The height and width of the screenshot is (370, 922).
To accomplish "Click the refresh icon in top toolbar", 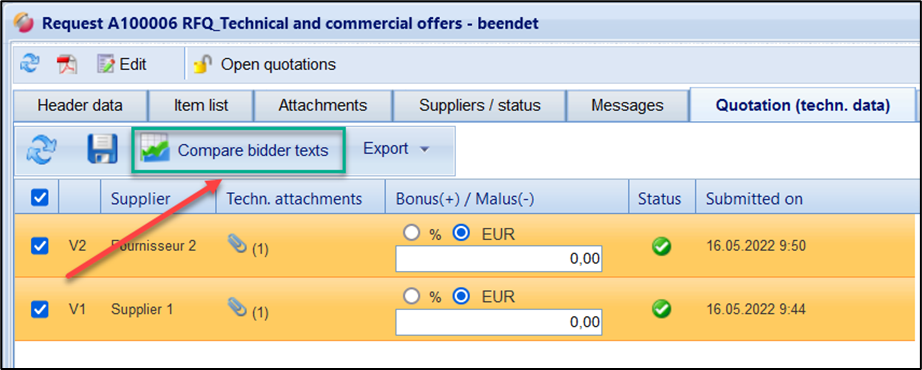I will (x=28, y=64).
